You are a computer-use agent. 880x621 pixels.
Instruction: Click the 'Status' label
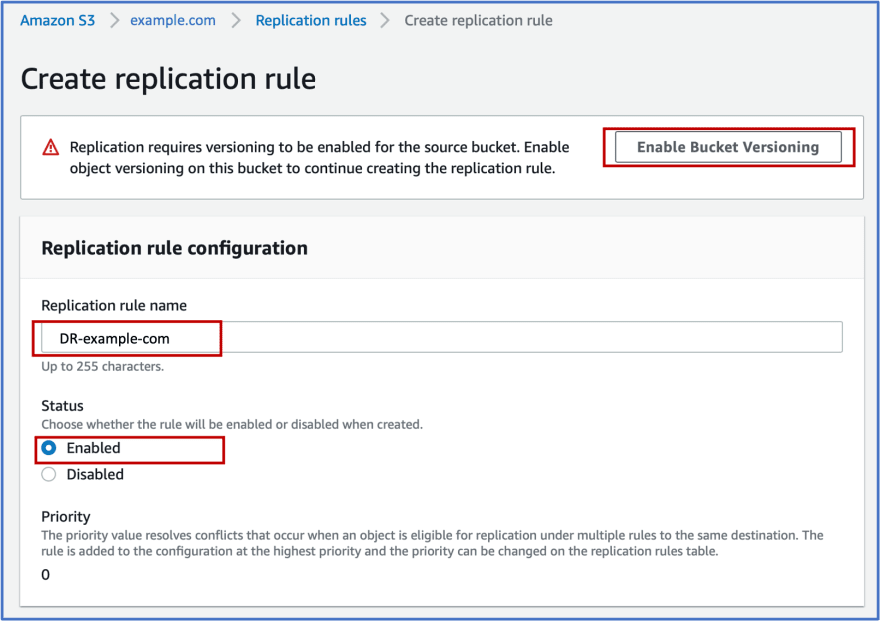click(62, 406)
